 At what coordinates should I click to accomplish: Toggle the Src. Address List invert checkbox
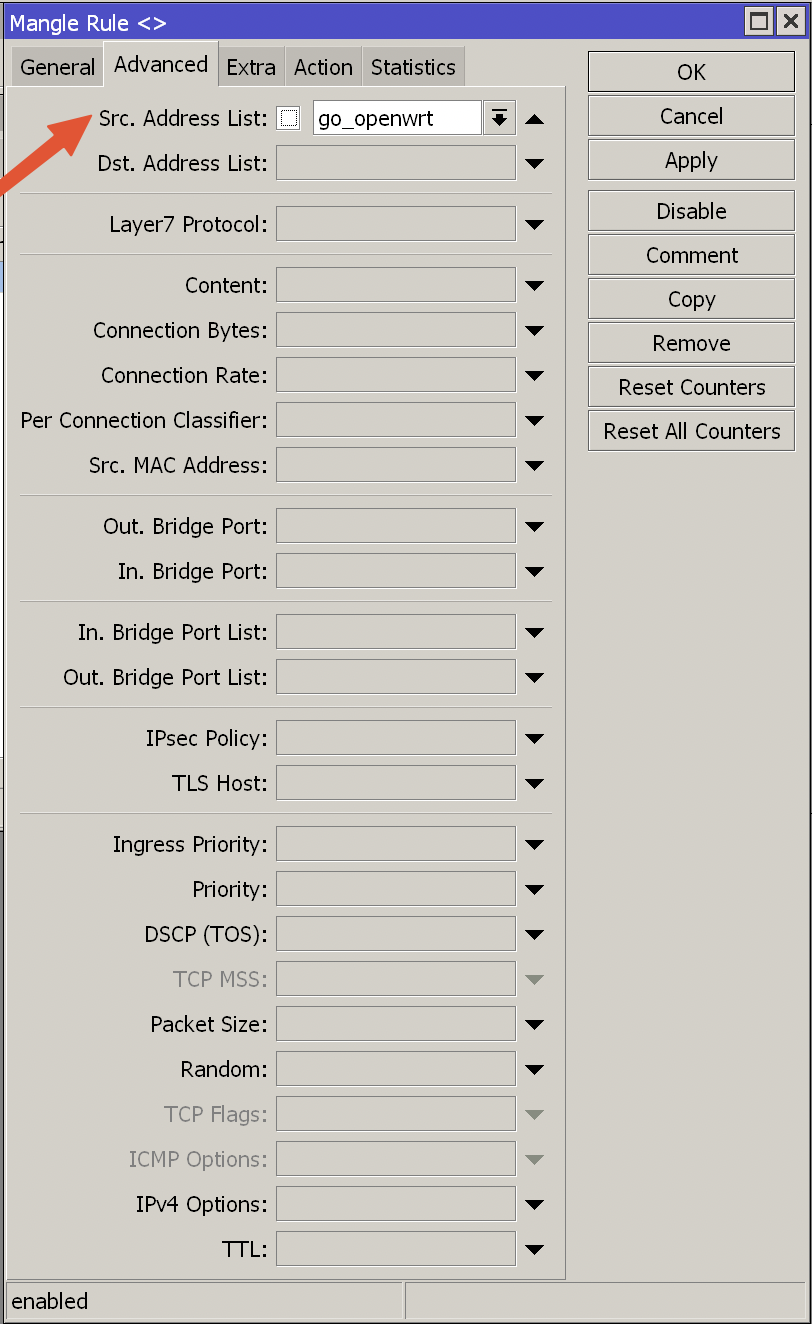289,119
